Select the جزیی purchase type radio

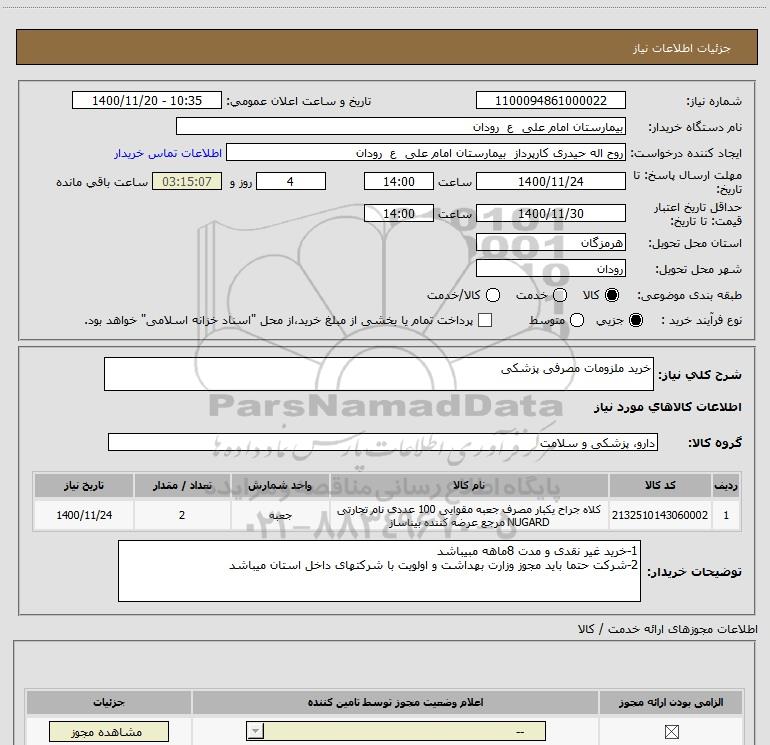click(x=636, y=320)
